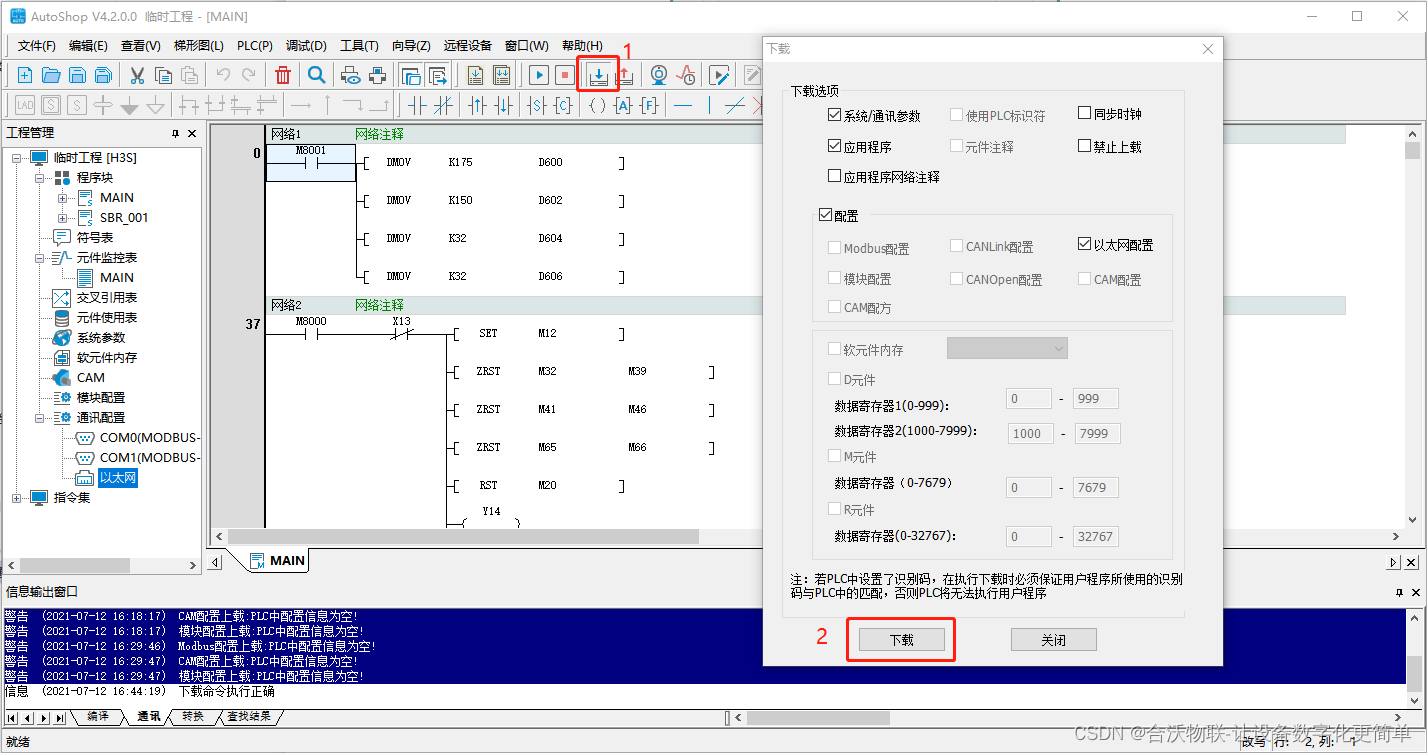Viewport: 1427px width, 753px height.
Task: Insert a normally closed contact
Action: point(443,105)
